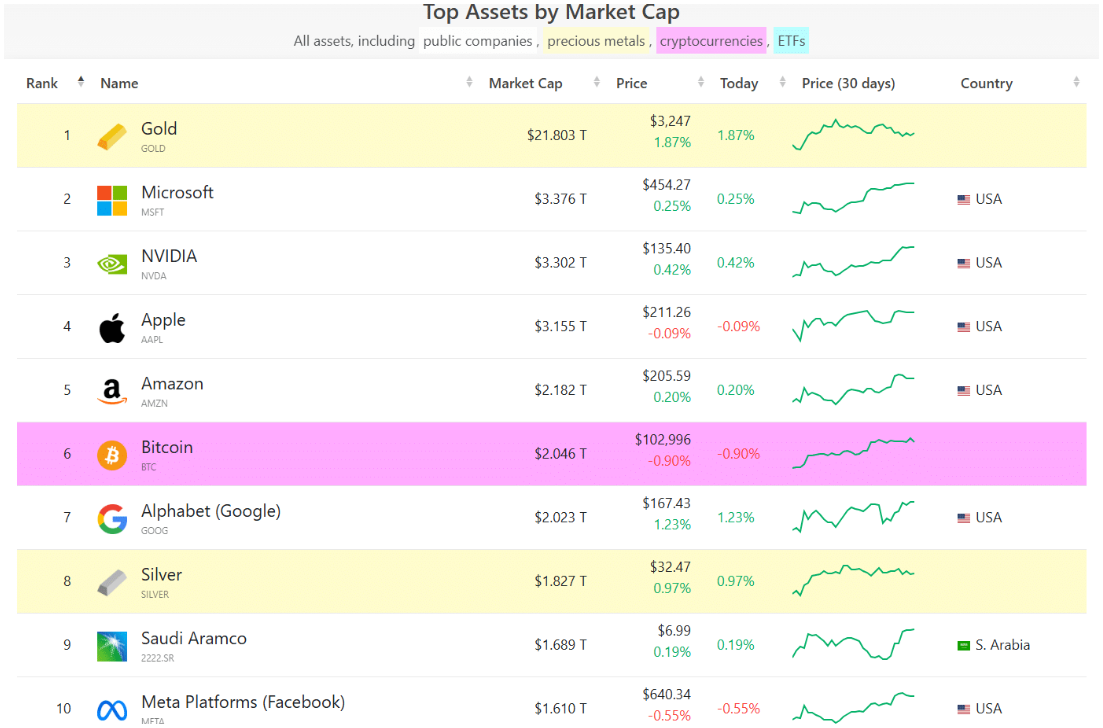Click the Saudi Aramco logo icon

pos(112,646)
